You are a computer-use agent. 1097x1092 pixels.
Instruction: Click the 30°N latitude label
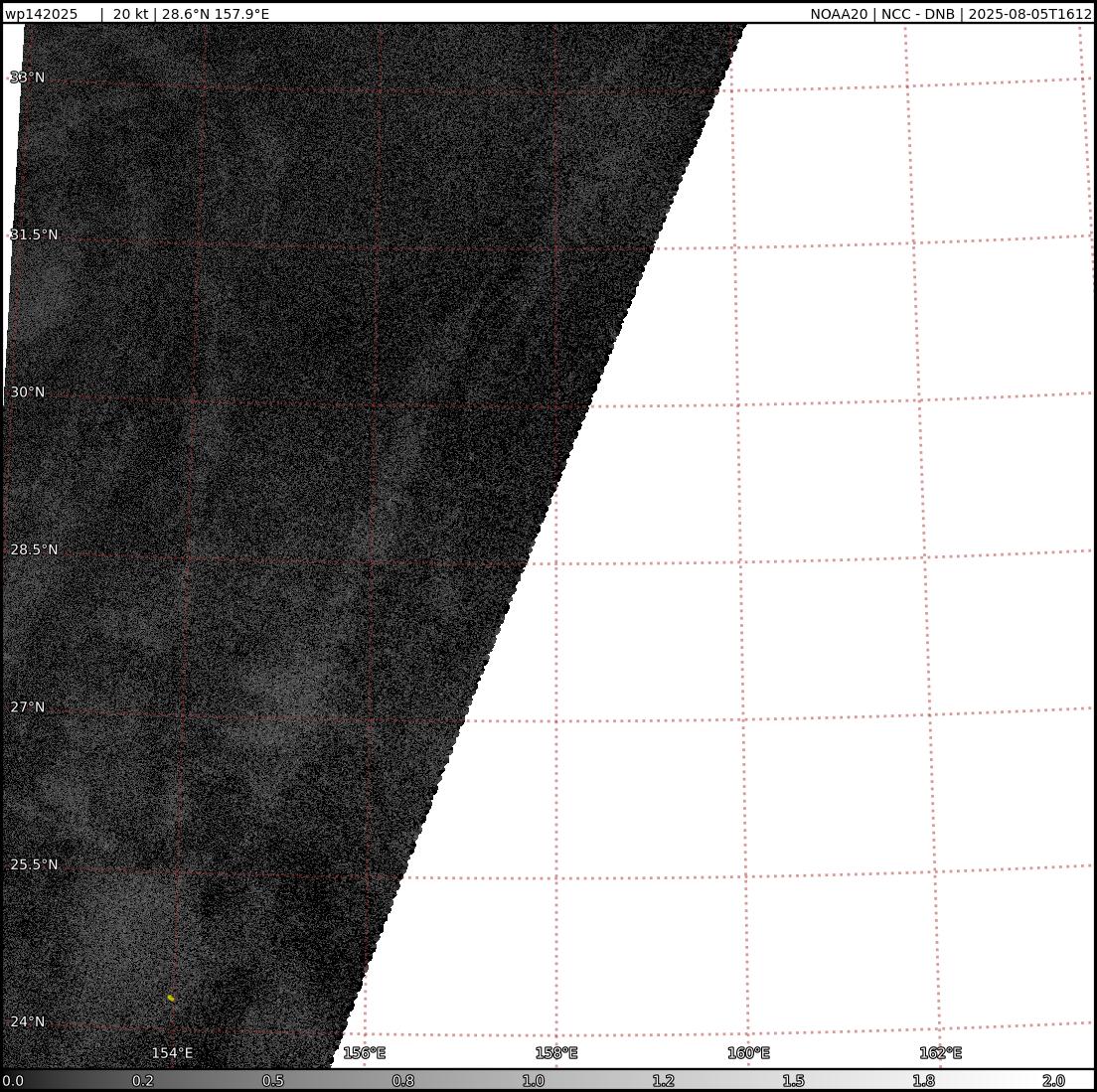(x=27, y=391)
